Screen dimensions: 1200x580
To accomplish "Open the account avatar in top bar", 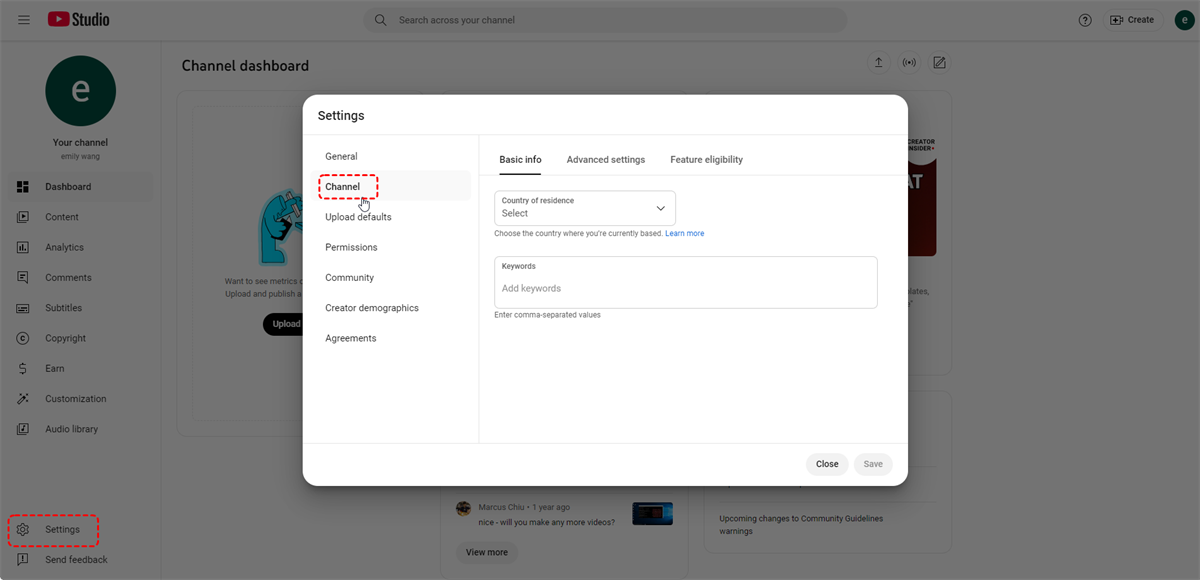I will click(x=1185, y=20).
